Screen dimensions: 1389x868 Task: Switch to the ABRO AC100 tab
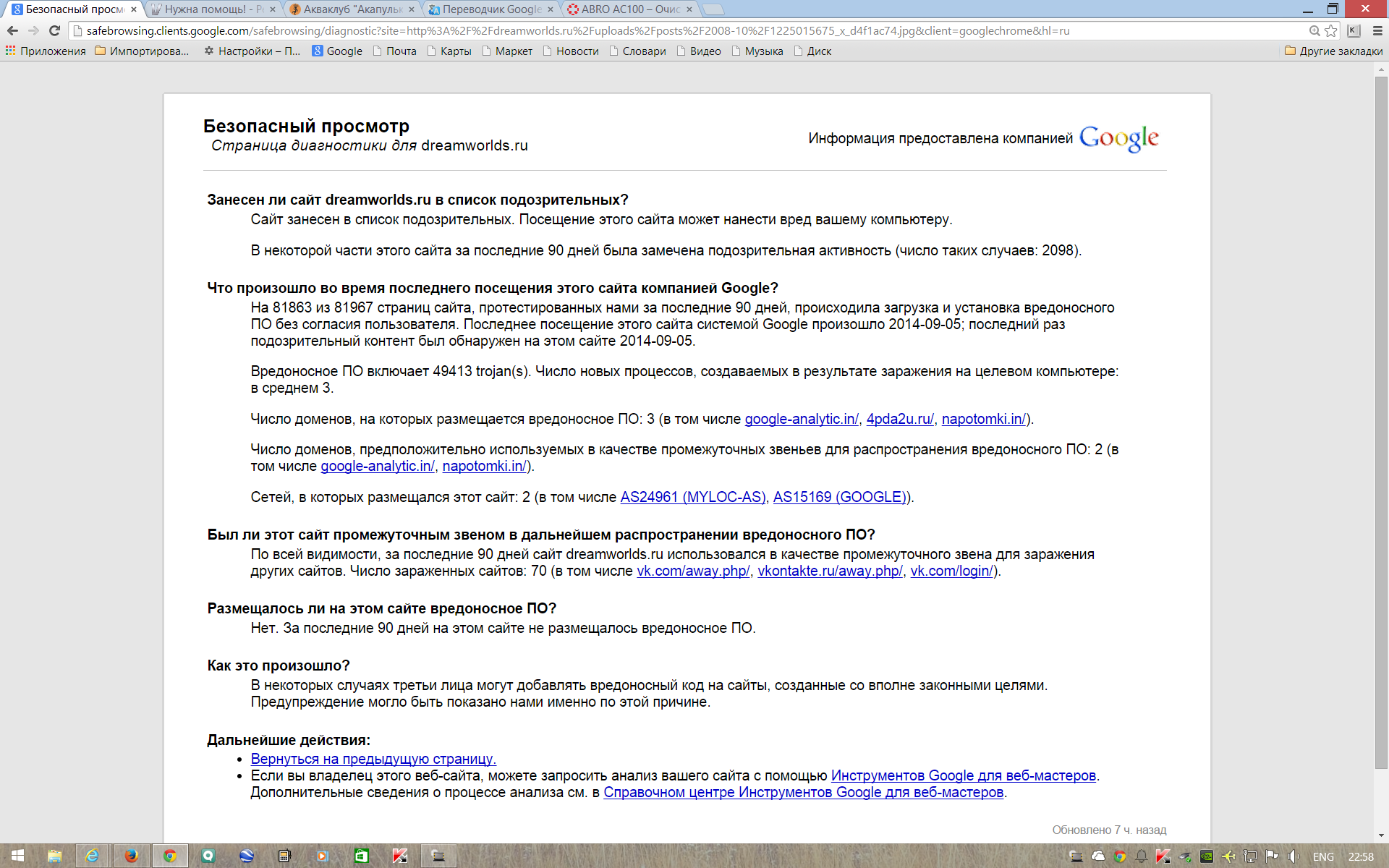[x=628, y=9]
